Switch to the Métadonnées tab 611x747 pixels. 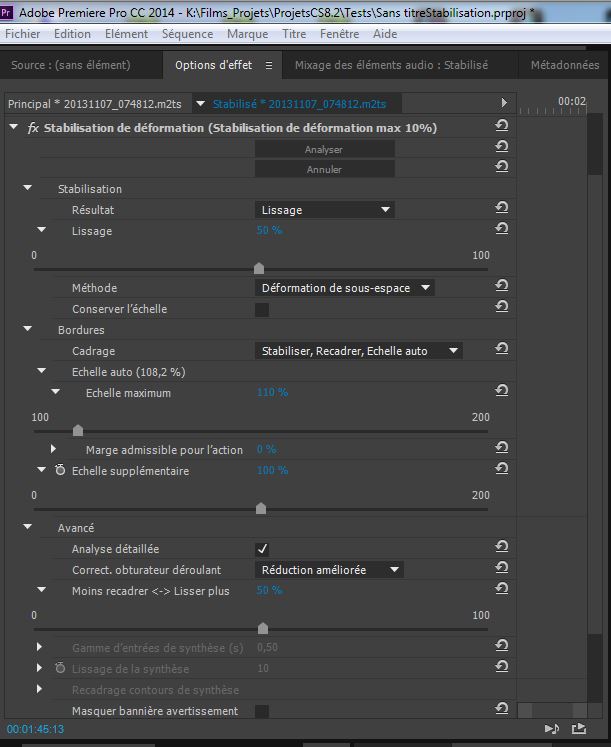pos(565,66)
